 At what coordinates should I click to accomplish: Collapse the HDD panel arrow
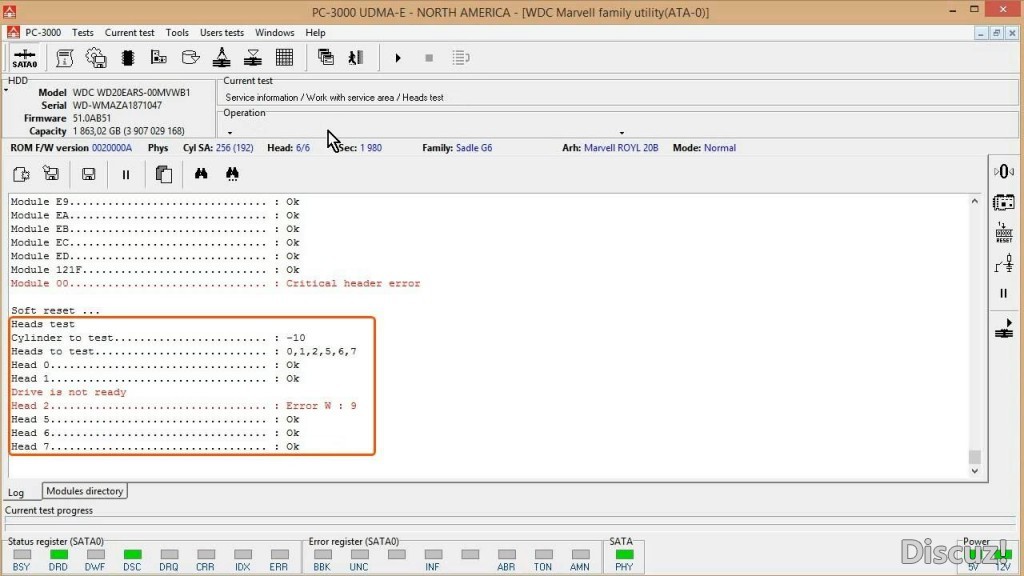[x=6, y=90]
